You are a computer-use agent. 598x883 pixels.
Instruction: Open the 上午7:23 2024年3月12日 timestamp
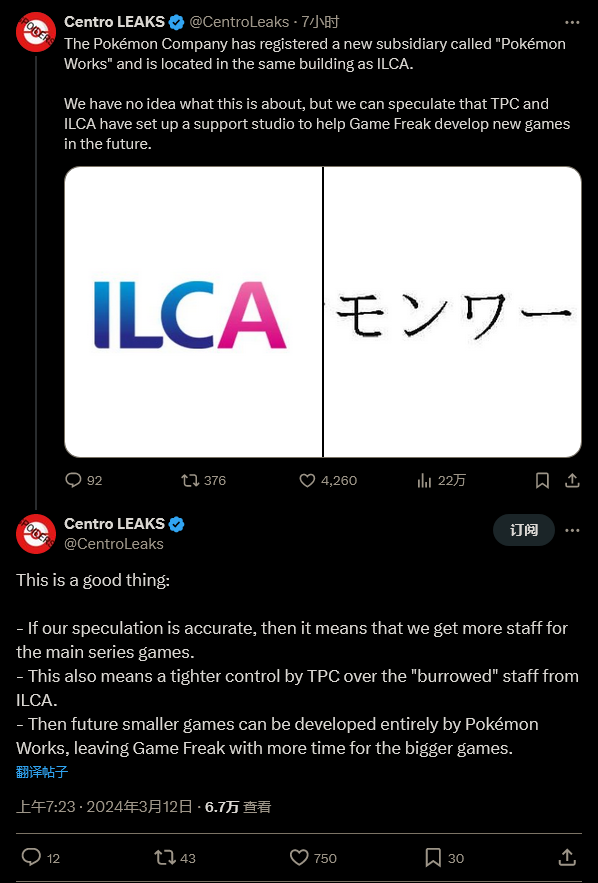point(104,807)
